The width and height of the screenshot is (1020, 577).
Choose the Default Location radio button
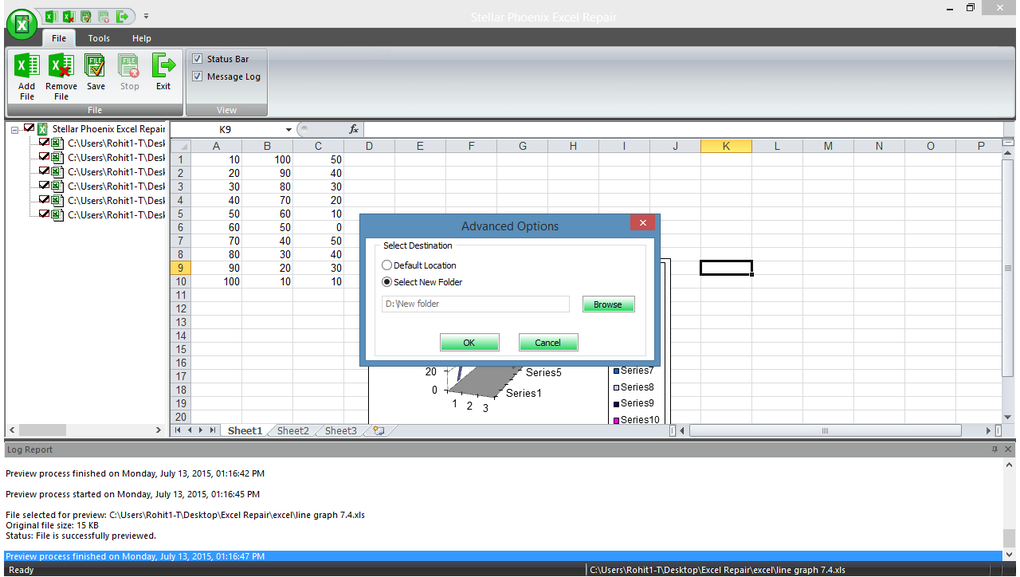(x=387, y=265)
